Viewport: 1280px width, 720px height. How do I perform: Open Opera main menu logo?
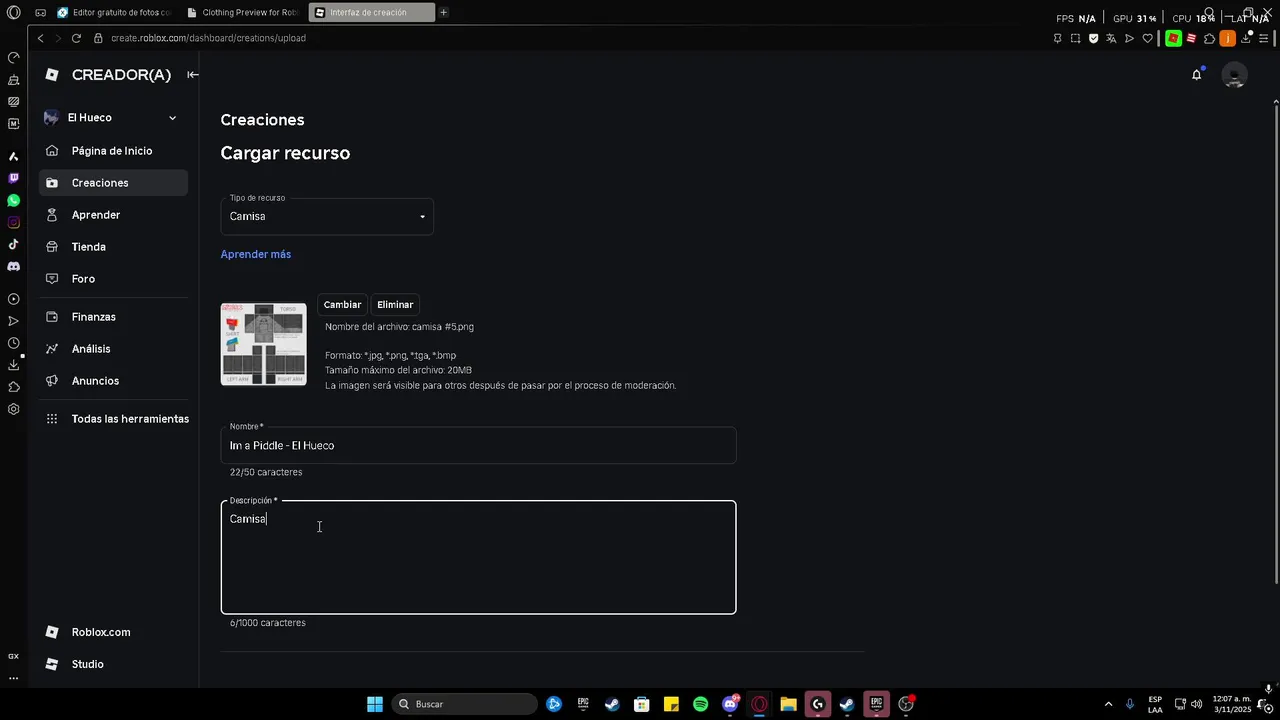pyautogui.click(x=13, y=13)
